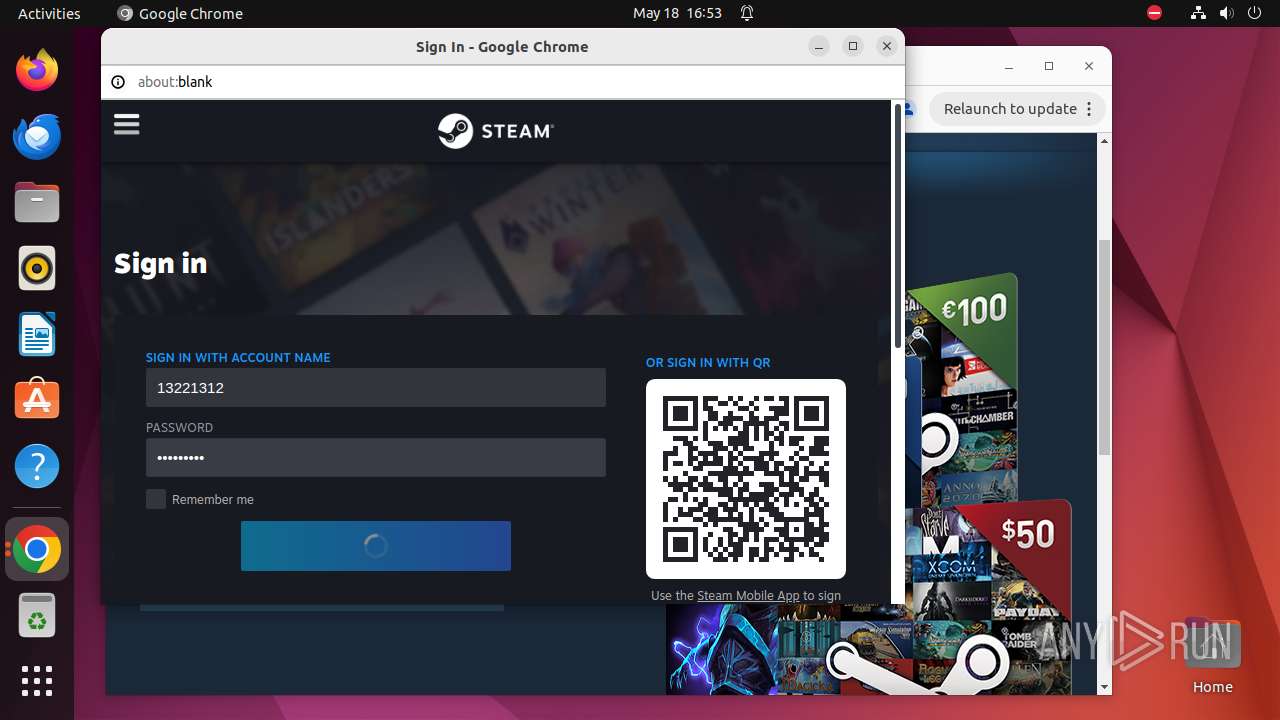Click the notification bell icon
The width and height of the screenshot is (1280, 720).
click(747, 13)
